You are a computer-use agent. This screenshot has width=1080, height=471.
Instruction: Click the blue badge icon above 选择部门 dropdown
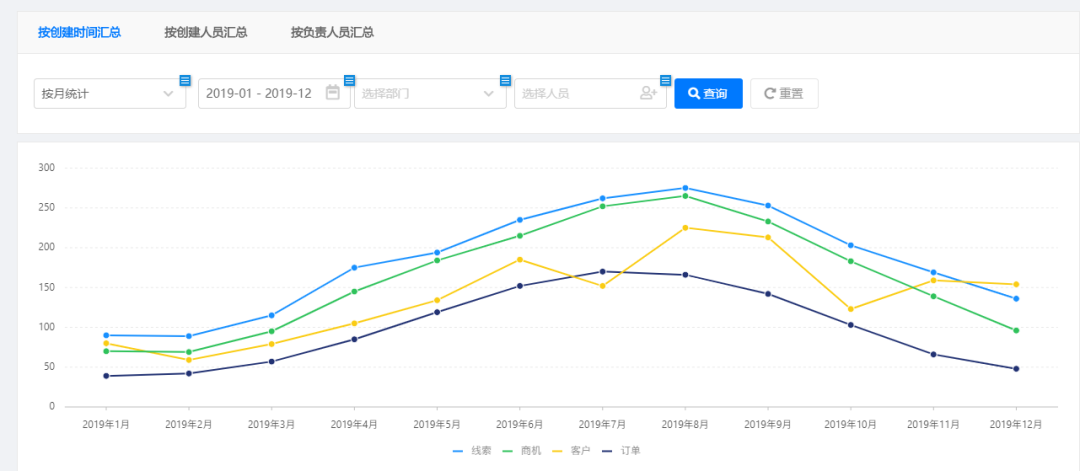(x=505, y=80)
